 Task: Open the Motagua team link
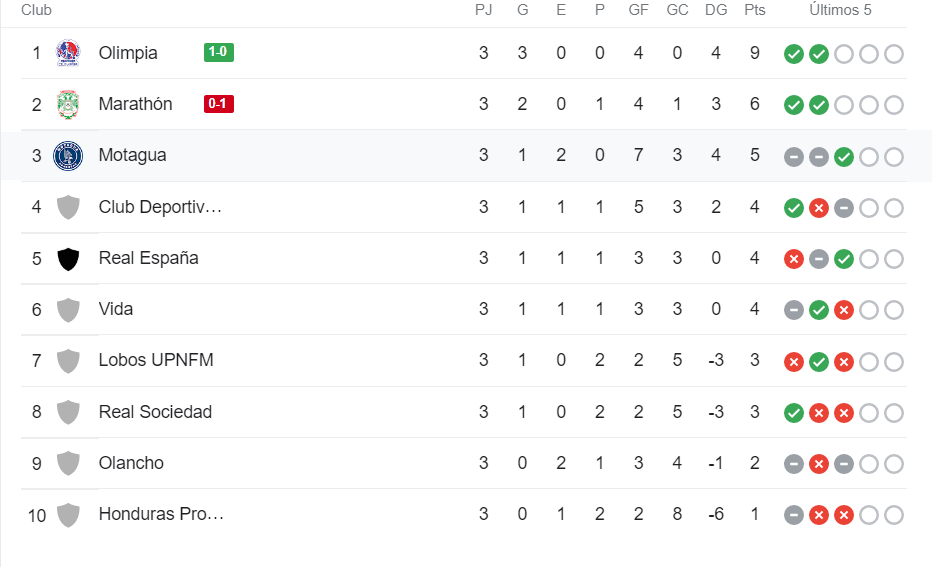[133, 155]
